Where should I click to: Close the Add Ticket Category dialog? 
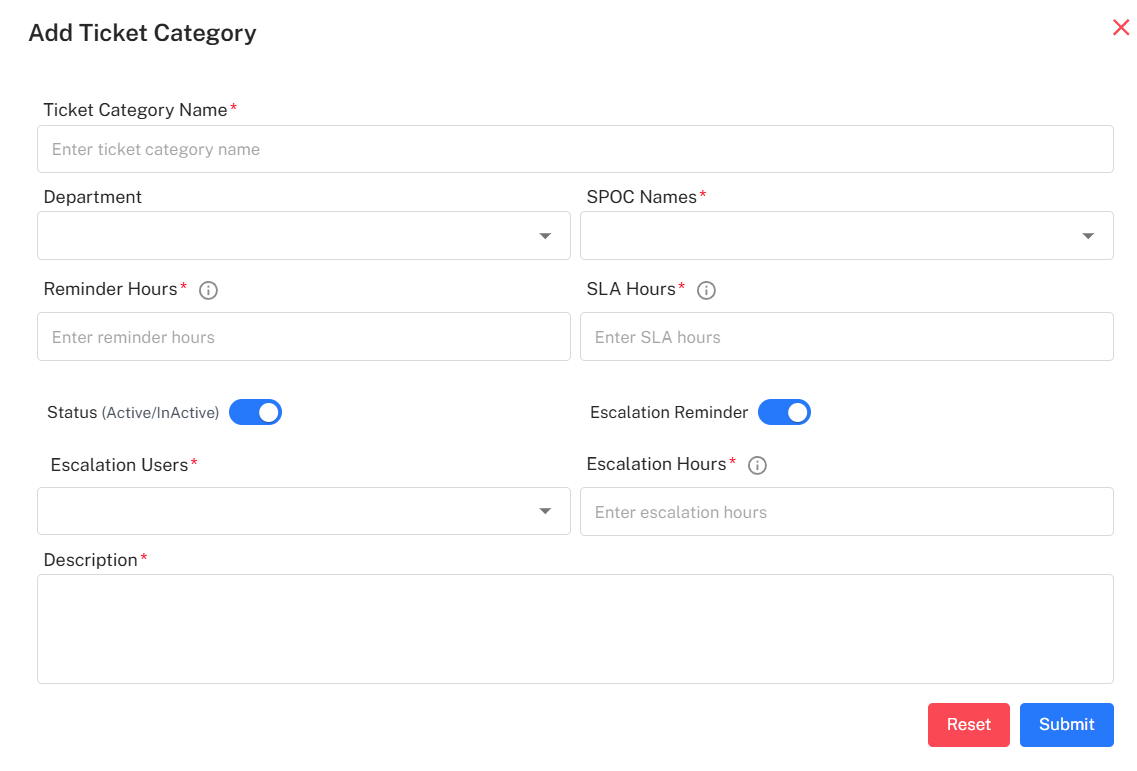[x=1120, y=28]
